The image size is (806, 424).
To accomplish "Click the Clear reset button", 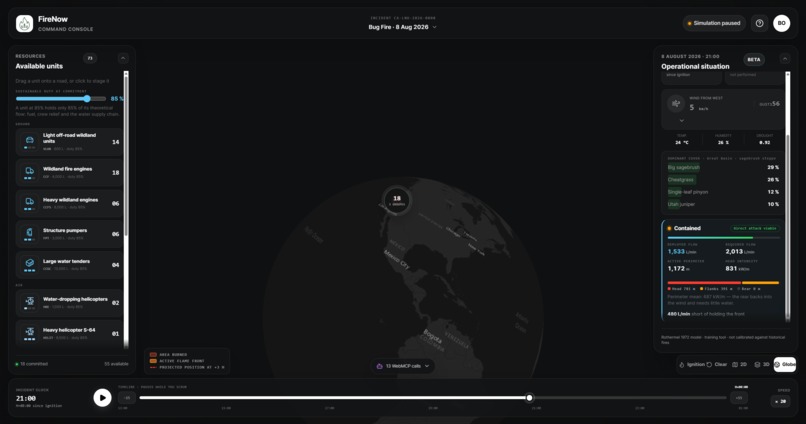I will [x=717, y=364].
